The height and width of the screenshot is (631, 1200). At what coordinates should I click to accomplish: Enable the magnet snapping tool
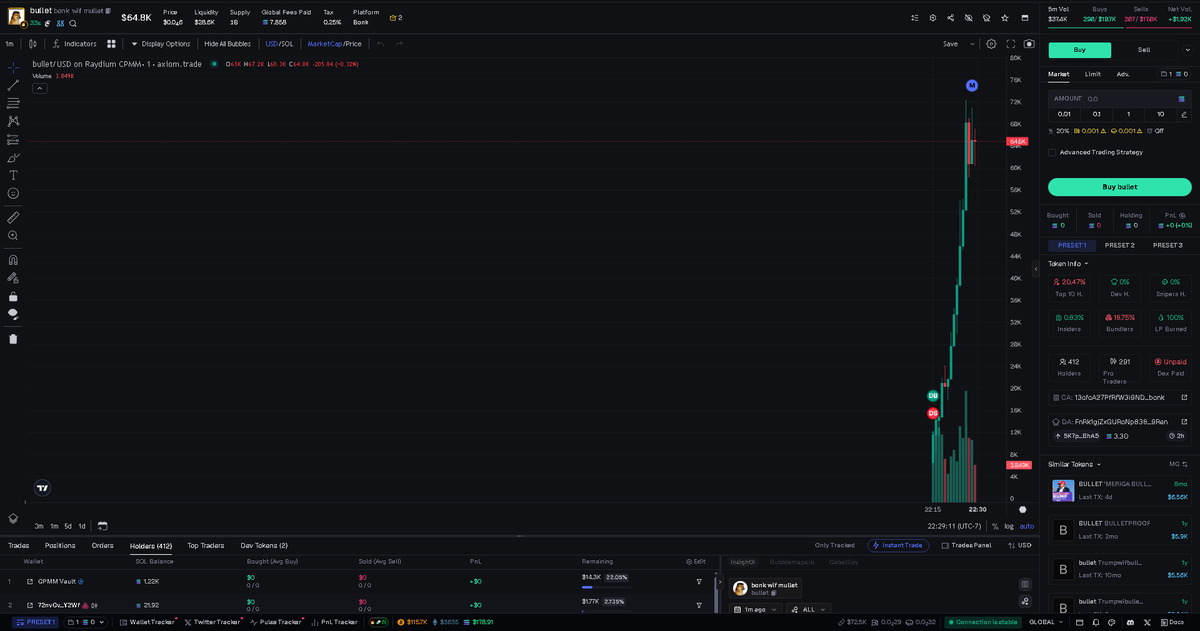point(13,260)
